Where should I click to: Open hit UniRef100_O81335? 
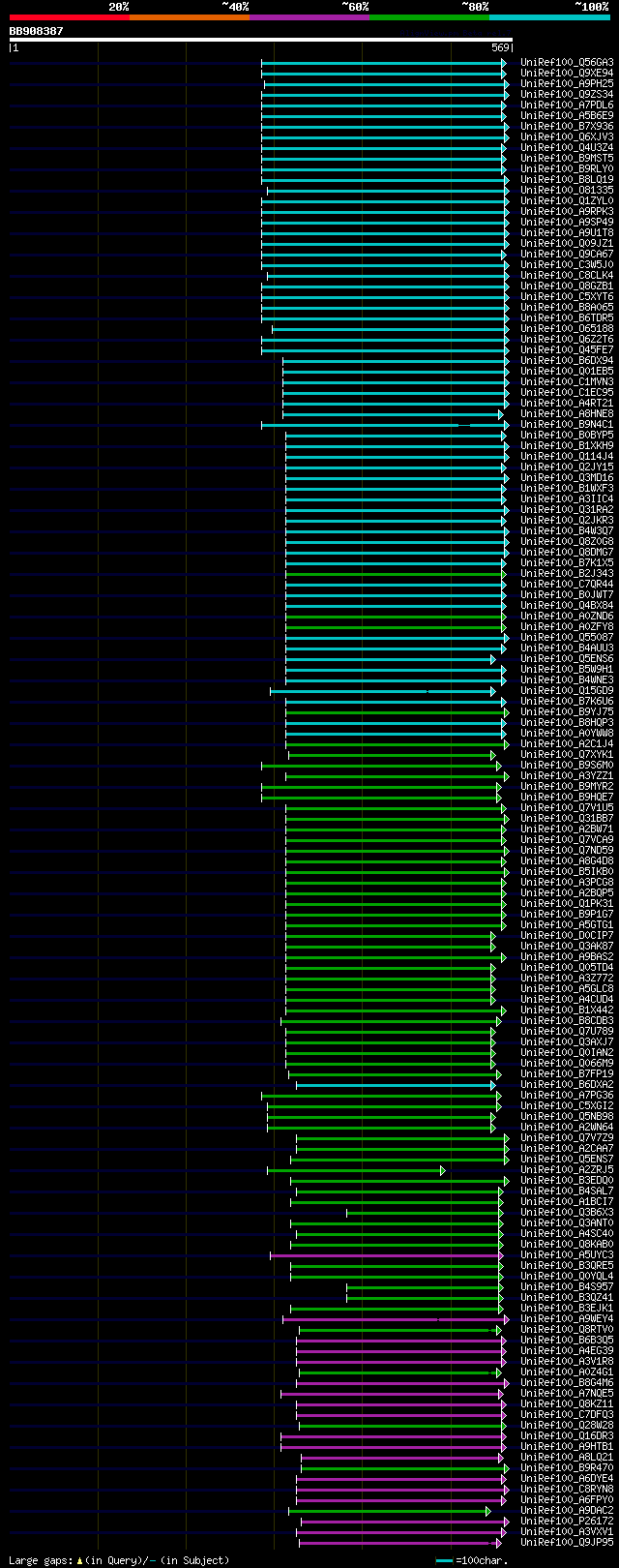(x=567, y=190)
